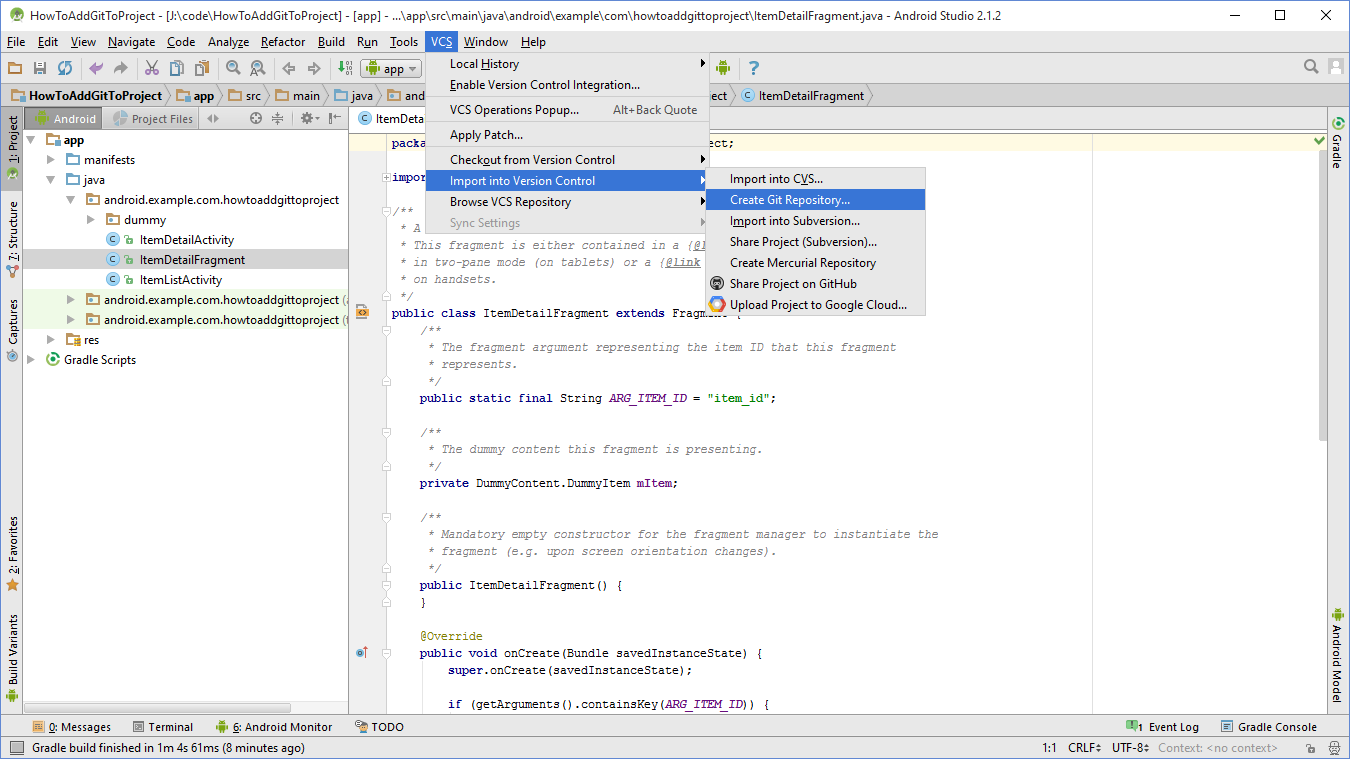Select Enable Version Control Integration...

tap(566, 85)
